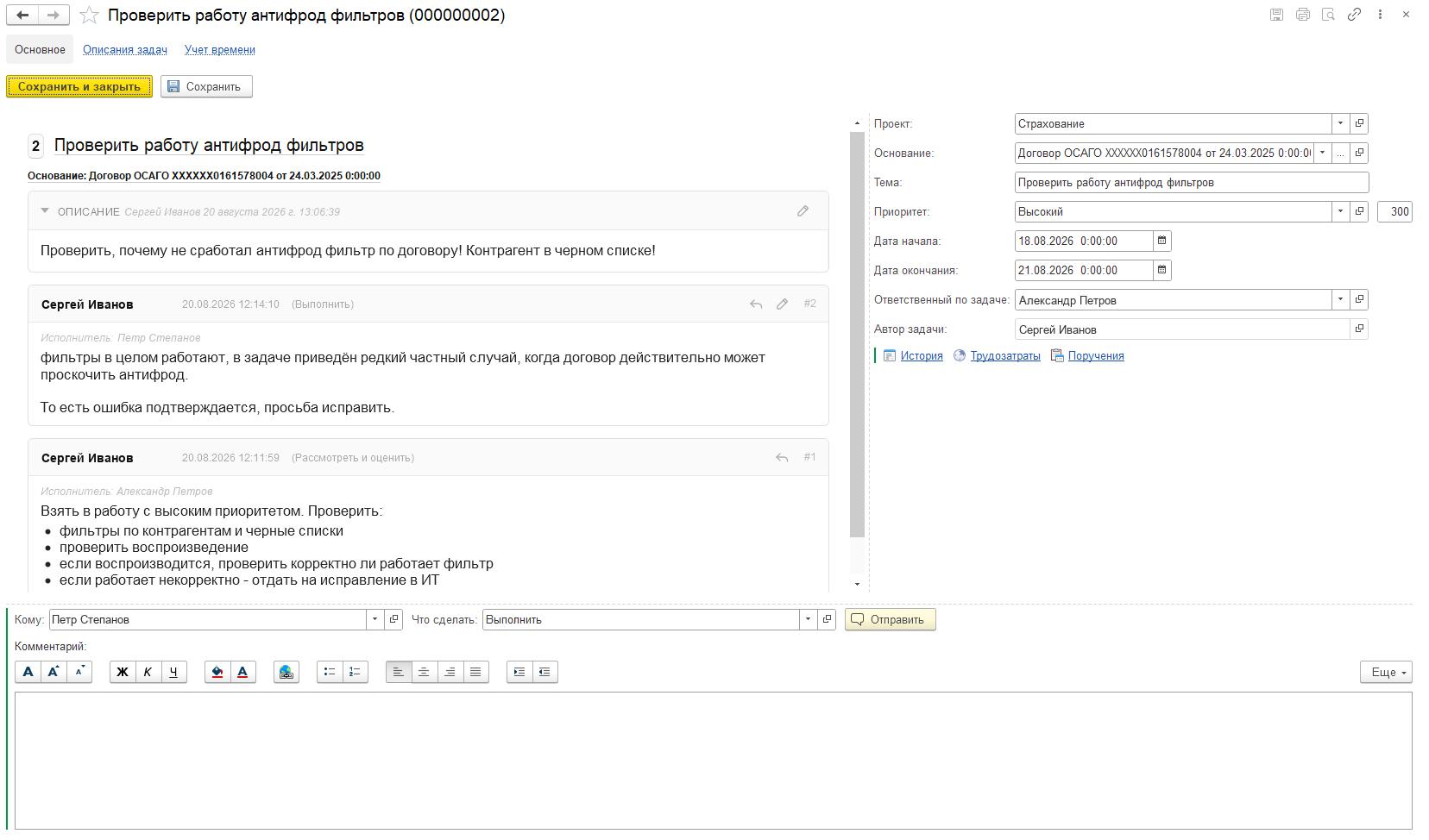Screen dimensions: 1429x840
Task: Open the Кому recipient dropdown
Action: 375,619
